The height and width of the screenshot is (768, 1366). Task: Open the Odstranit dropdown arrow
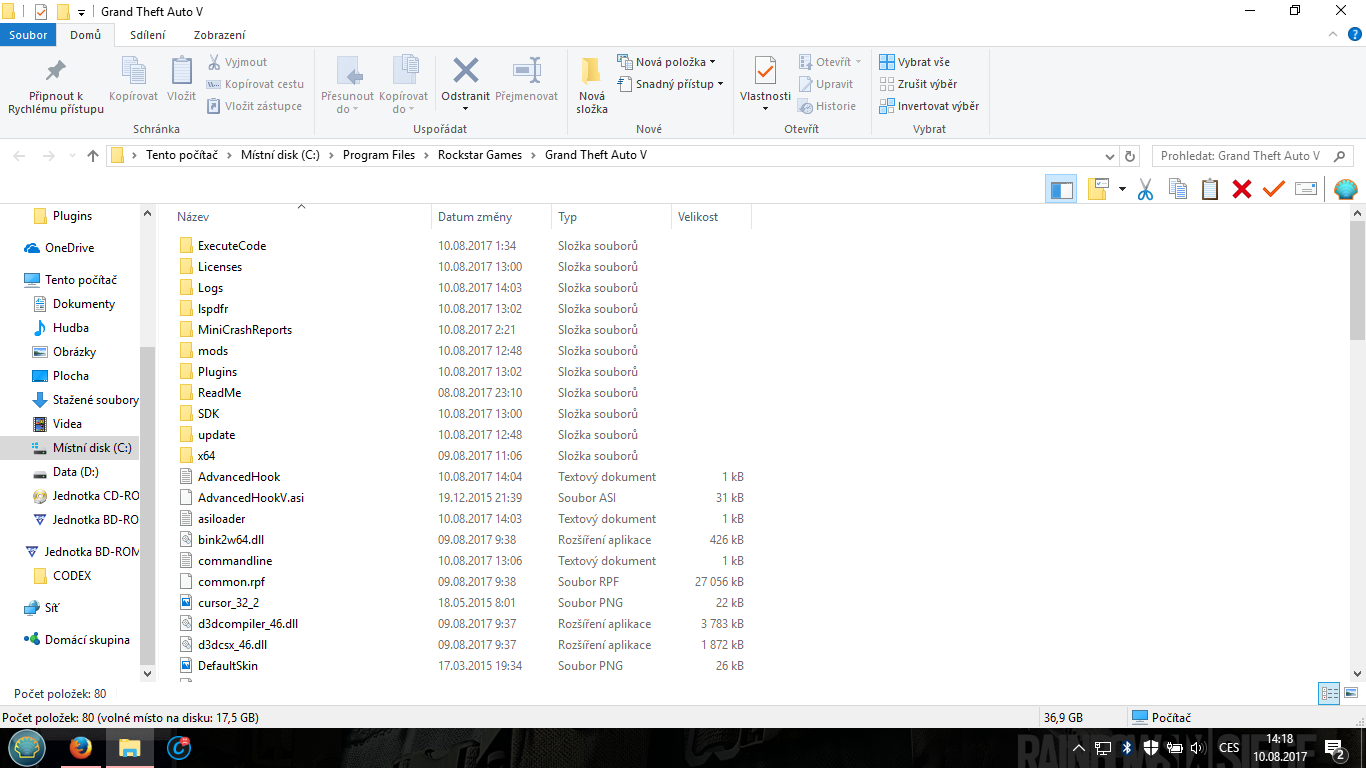[465, 109]
